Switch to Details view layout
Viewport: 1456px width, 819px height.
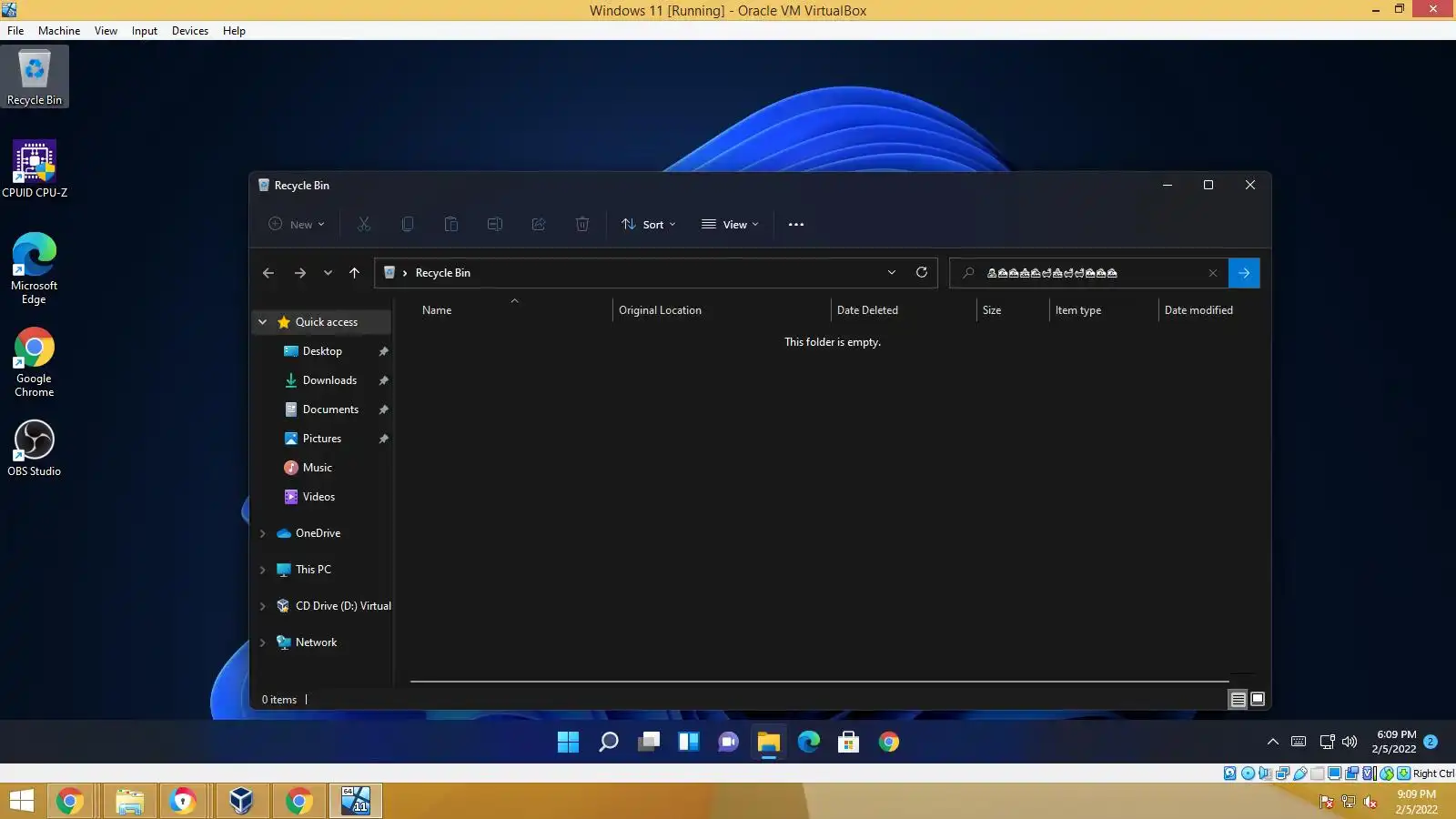pyautogui.click(x=1239, y=700)
